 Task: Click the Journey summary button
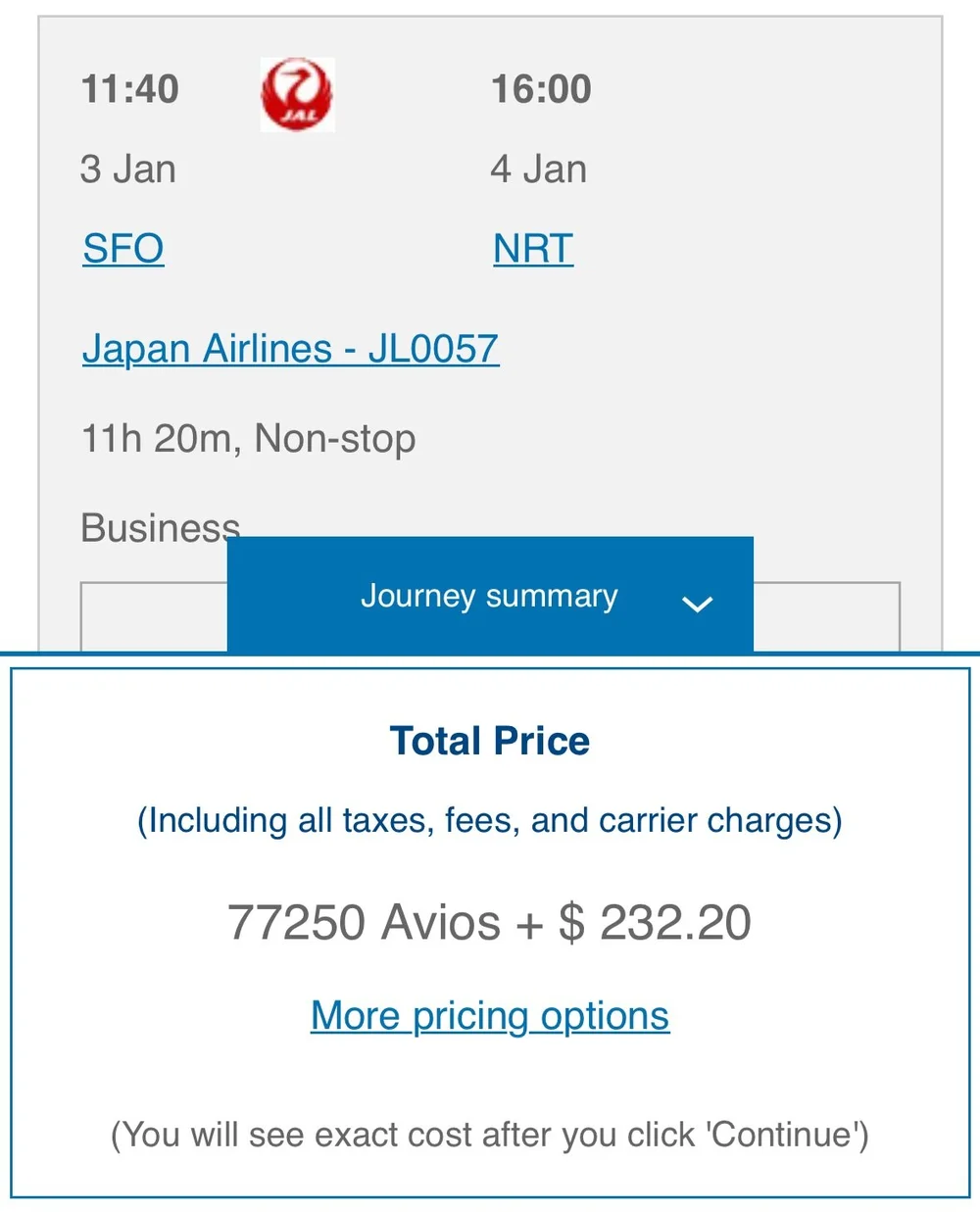tap(490, 595)
